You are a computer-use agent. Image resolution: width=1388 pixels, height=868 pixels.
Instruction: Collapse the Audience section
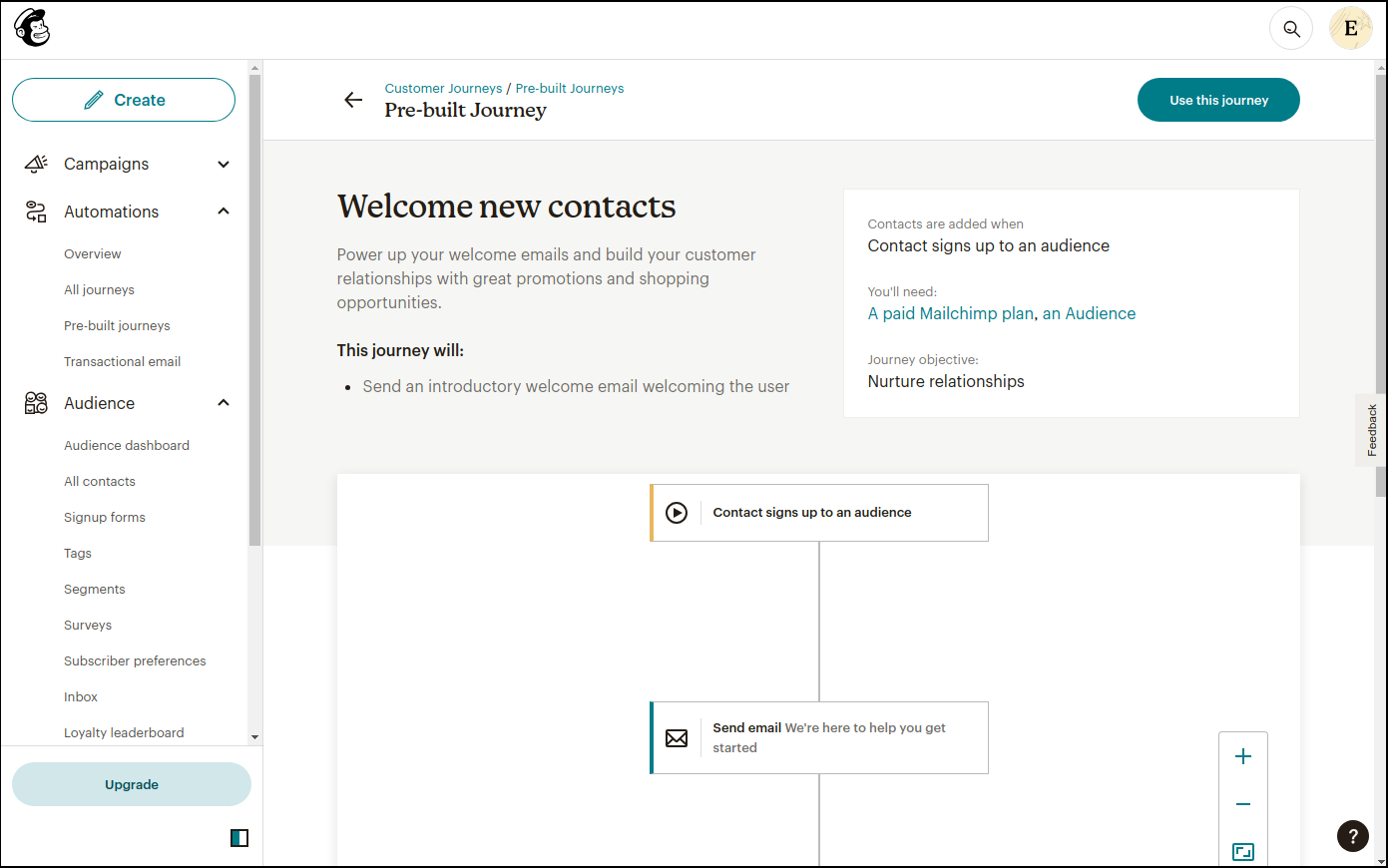click(x=224, y=403)
